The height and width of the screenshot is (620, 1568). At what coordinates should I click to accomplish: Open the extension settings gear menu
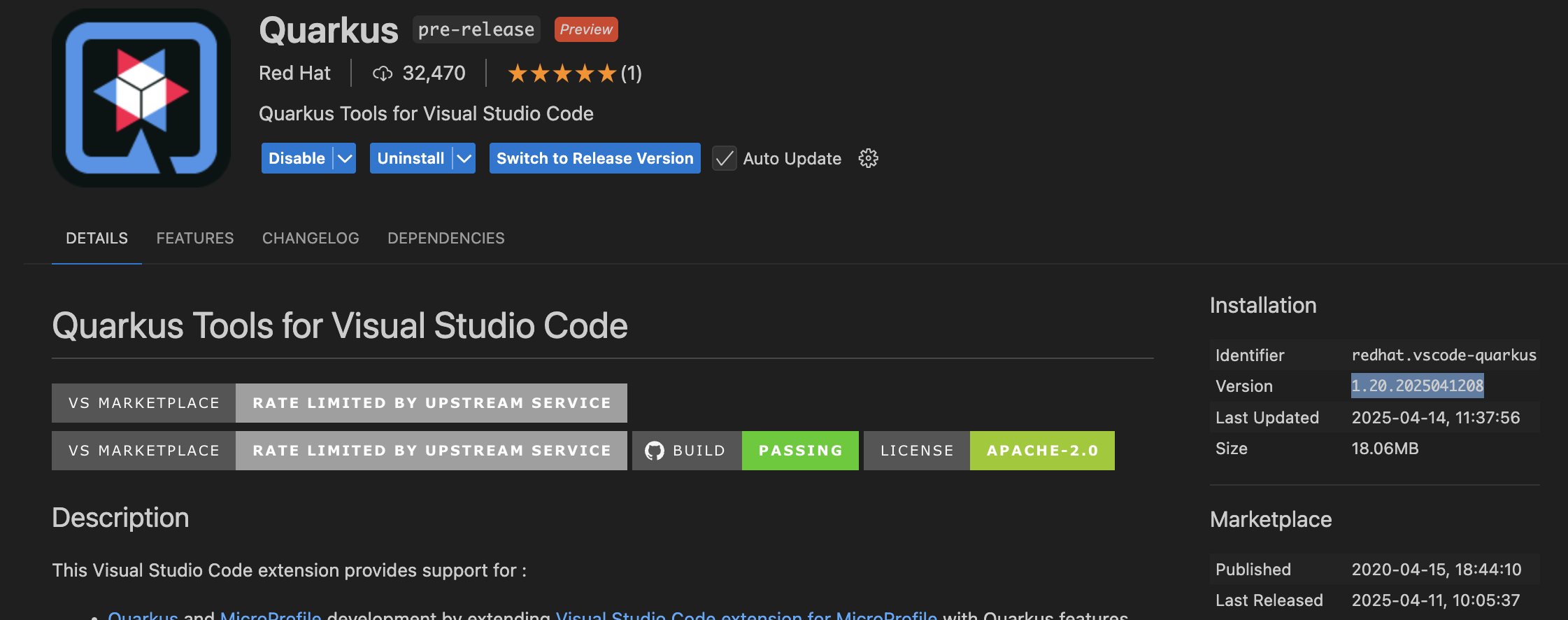tap(868, 158)
